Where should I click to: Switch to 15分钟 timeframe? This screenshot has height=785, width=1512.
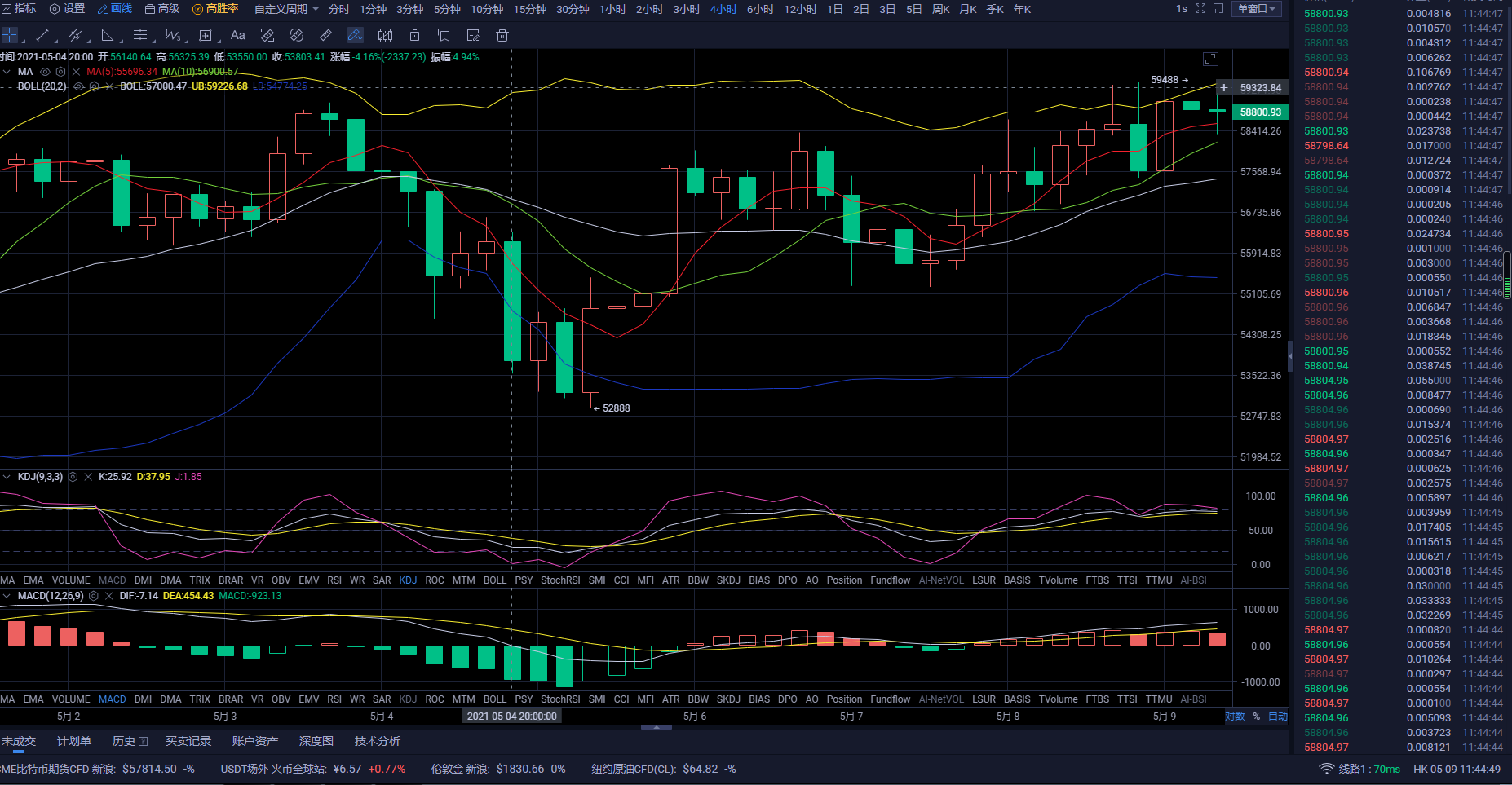tap(530, 9)
